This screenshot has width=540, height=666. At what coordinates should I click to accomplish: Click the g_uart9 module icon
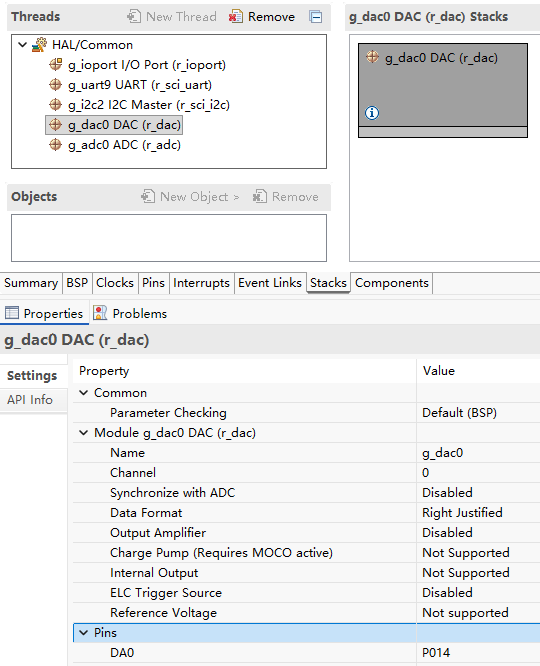55,85
